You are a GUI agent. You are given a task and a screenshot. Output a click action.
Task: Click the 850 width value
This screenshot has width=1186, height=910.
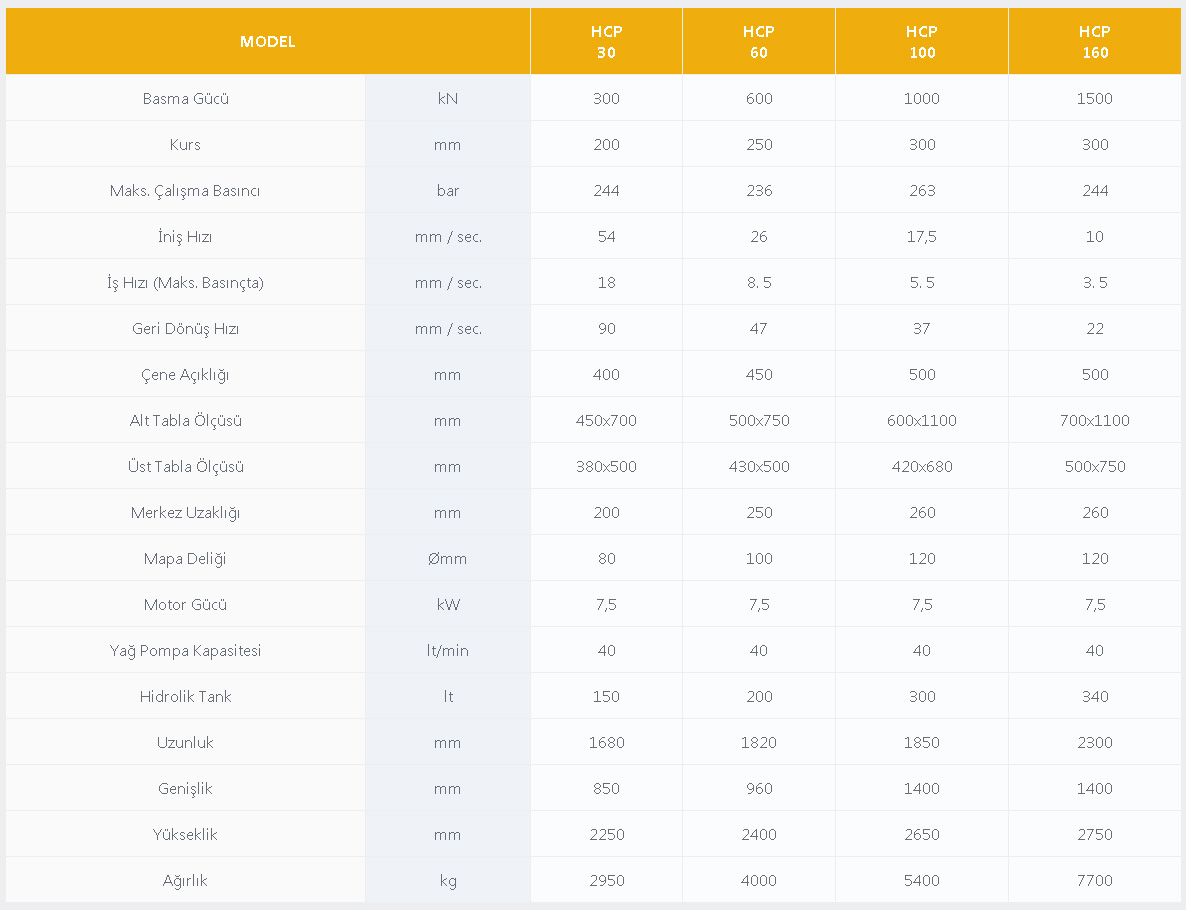(607, 789)
